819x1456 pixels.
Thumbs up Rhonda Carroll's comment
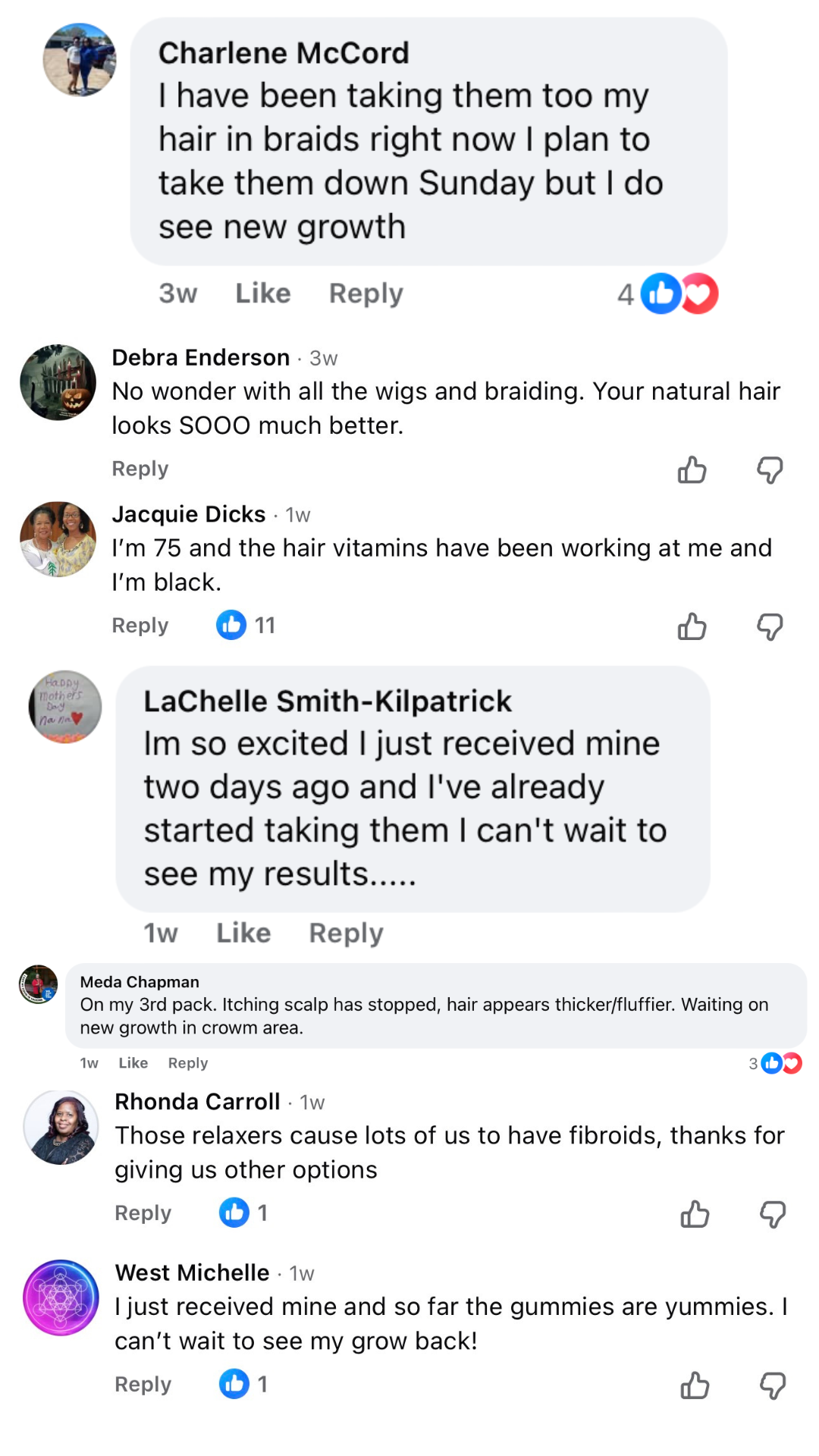click(x=695, y=1214)
